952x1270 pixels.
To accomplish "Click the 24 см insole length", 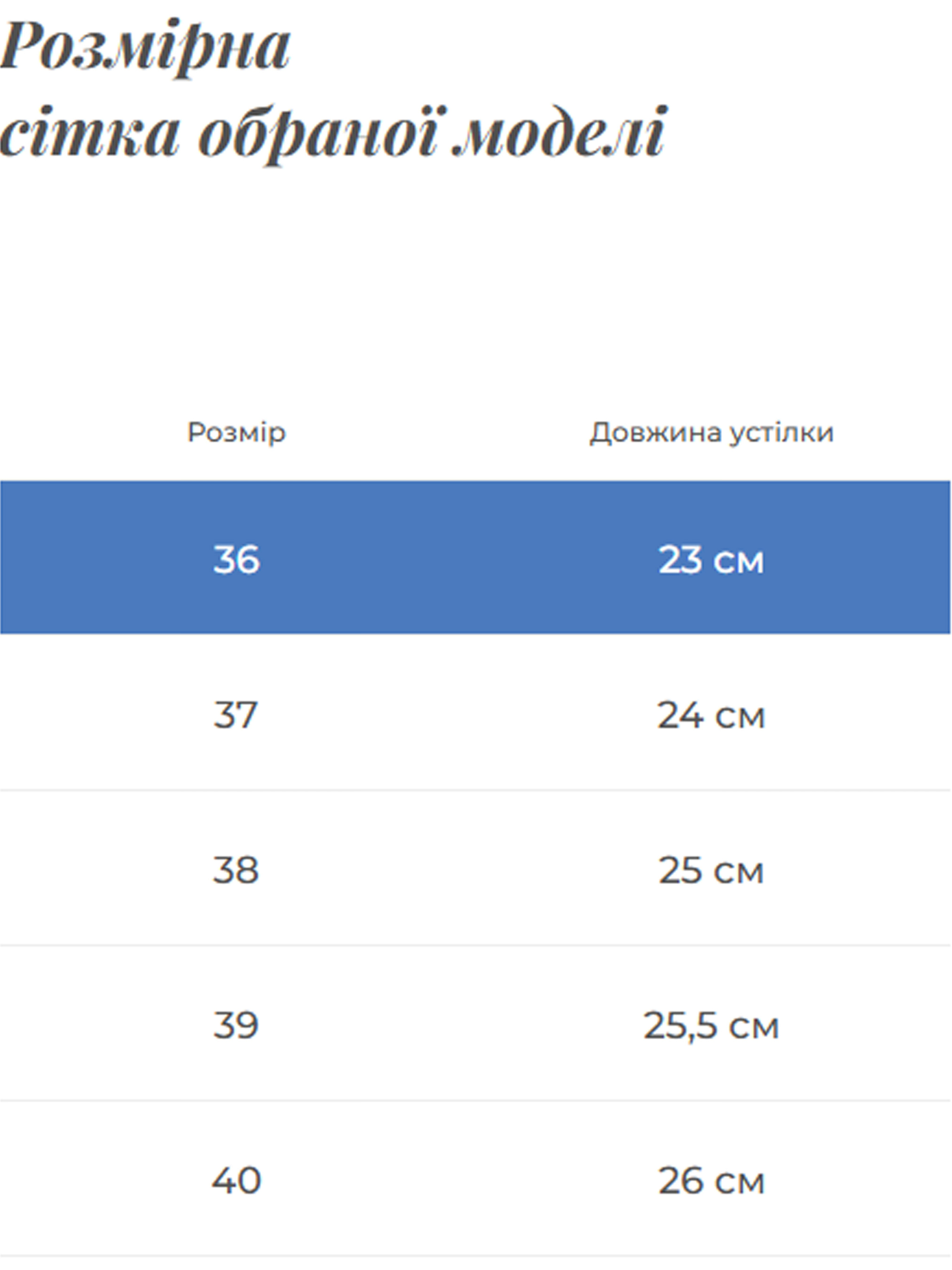I will (x=711, y=716).
